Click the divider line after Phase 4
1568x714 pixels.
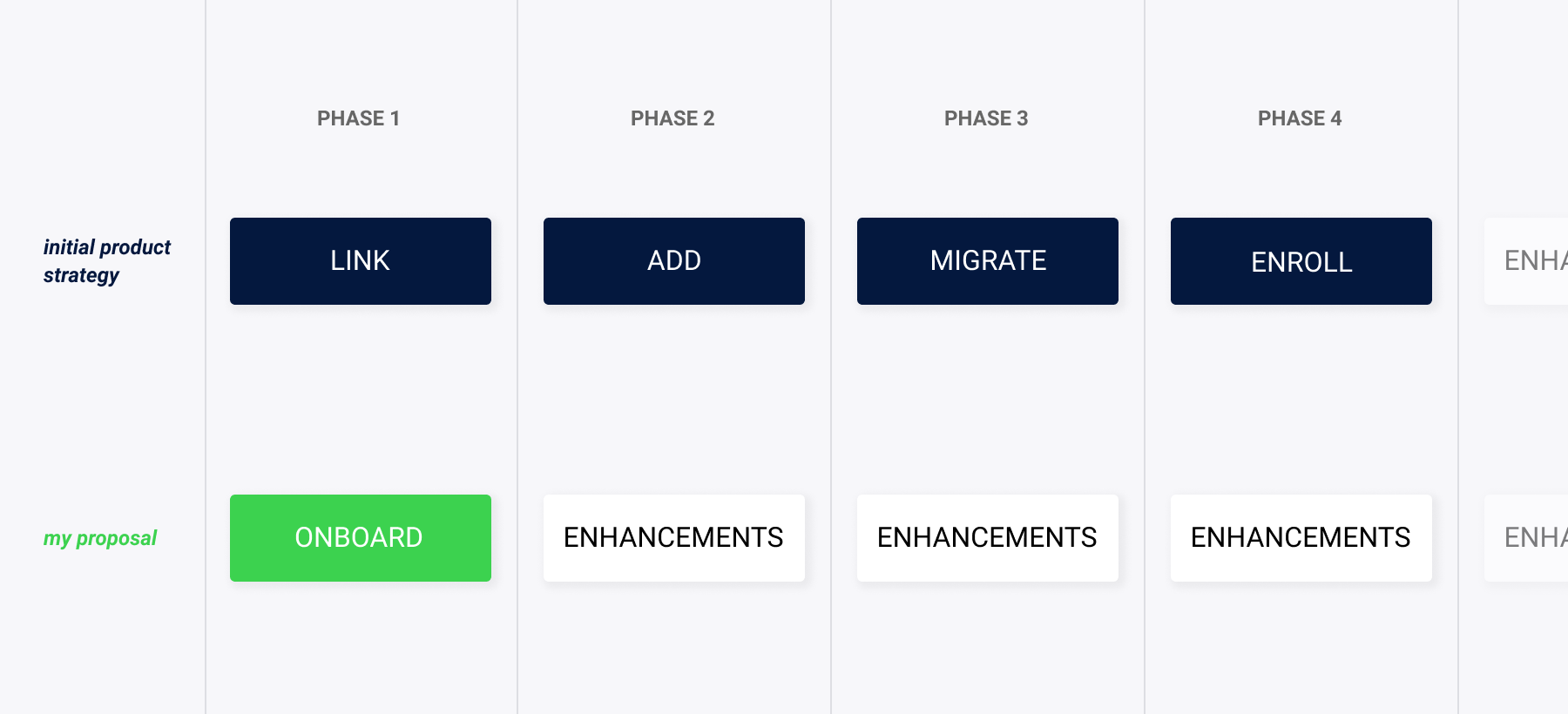click(x=1458, y=357)
